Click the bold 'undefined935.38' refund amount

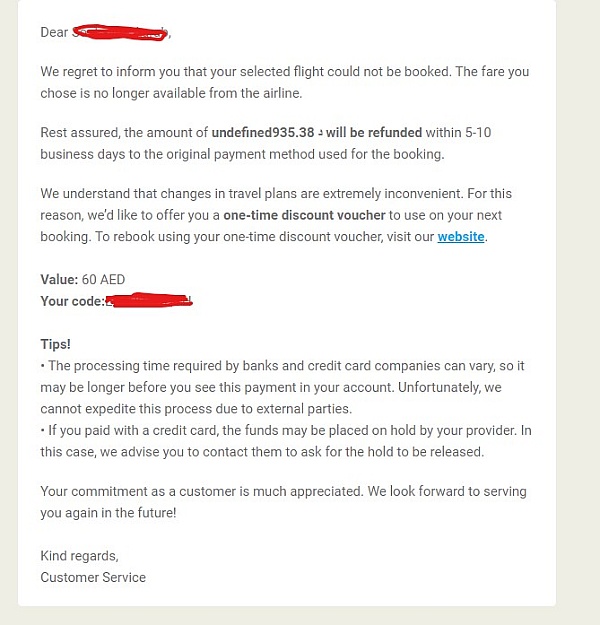tap(263, 132)
